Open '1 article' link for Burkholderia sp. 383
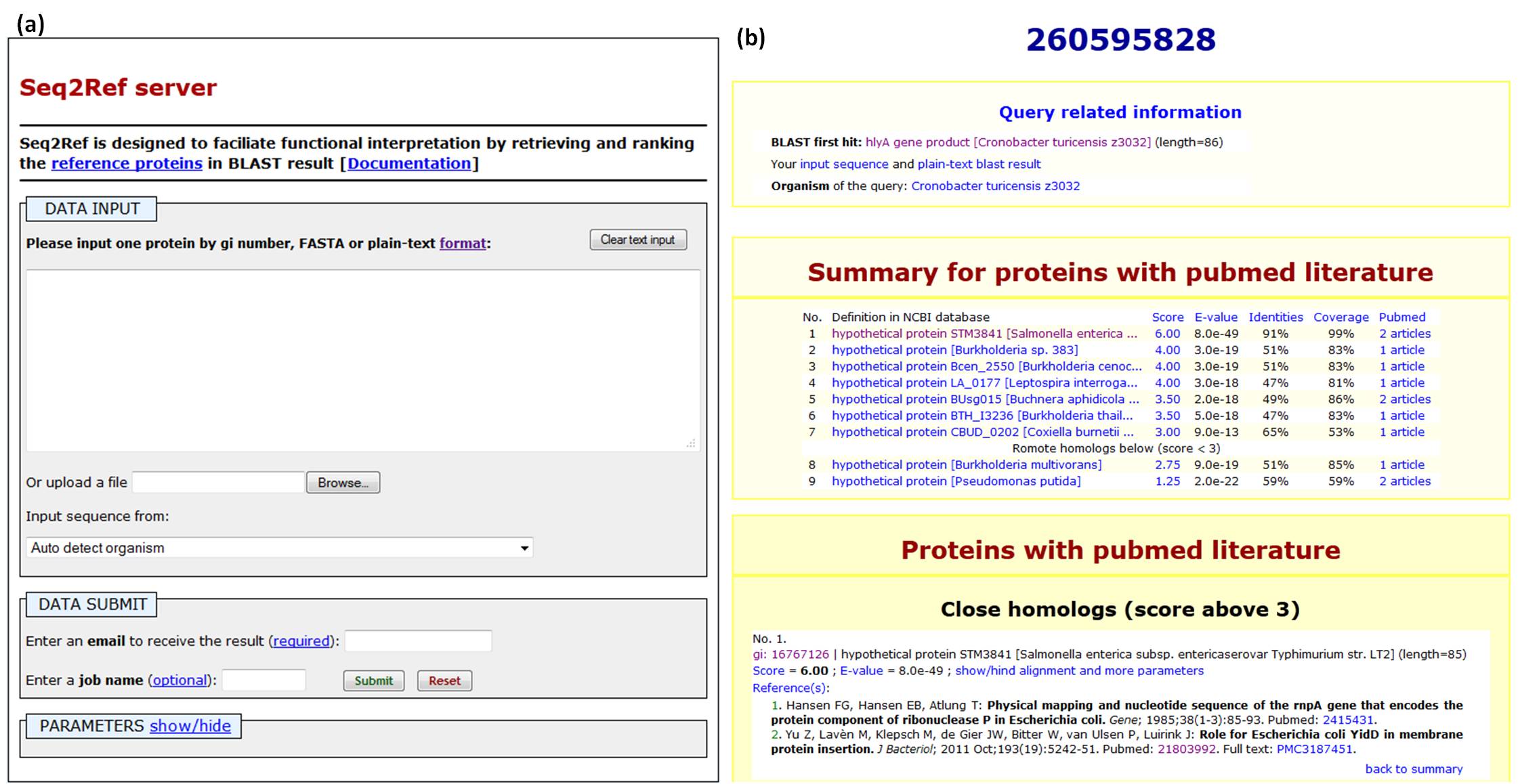 point(1402,350)
